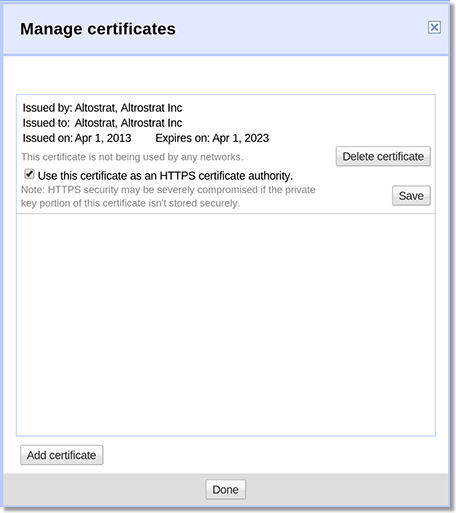Click the 'Use this certificate as an HTTPS certificate authority' label
456x513 pixels.
pos(165,176)
